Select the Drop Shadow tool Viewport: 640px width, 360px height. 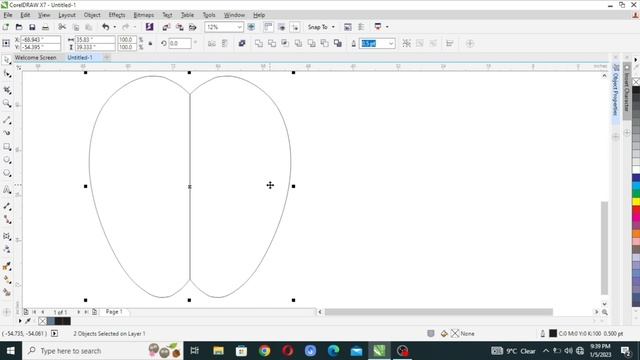tap(7, 236)
